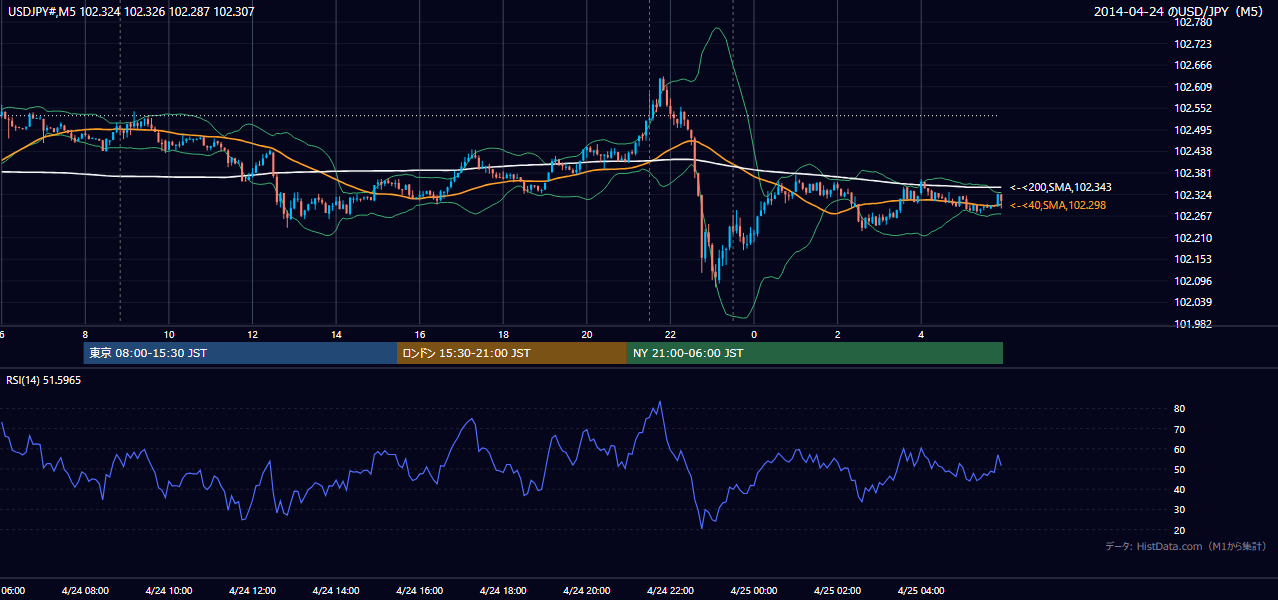Viewport: 1278px width, 600px height.
Task: Click price axis value 102.096
Action: point(1193,281)
